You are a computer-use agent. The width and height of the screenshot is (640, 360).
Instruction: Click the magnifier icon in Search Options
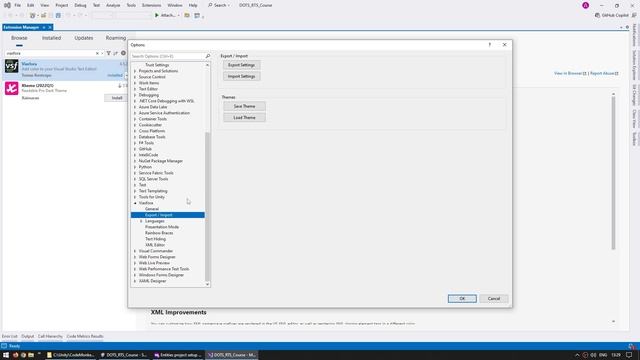click(x=207, y=56)
